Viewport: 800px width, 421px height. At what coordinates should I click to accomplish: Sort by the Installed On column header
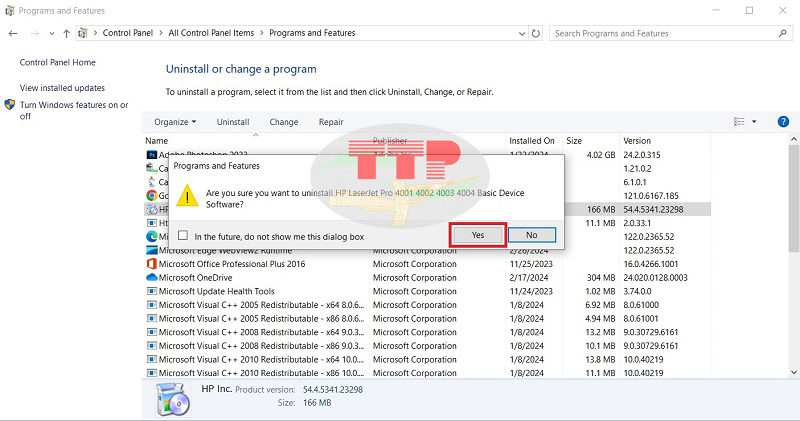(x=532, y=140)
